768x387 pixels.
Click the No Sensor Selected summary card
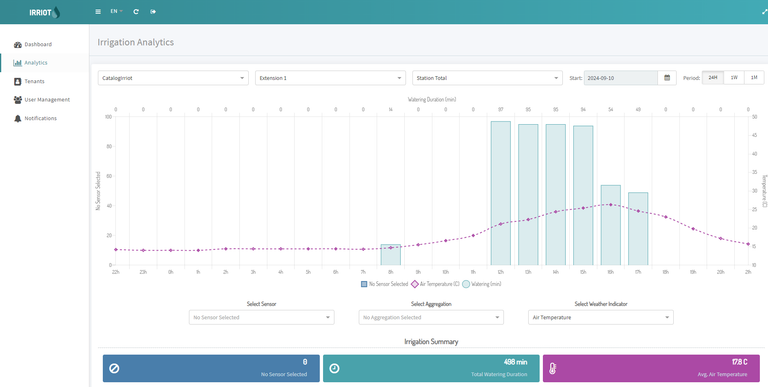pyautogui.click(x=211, y=368)
